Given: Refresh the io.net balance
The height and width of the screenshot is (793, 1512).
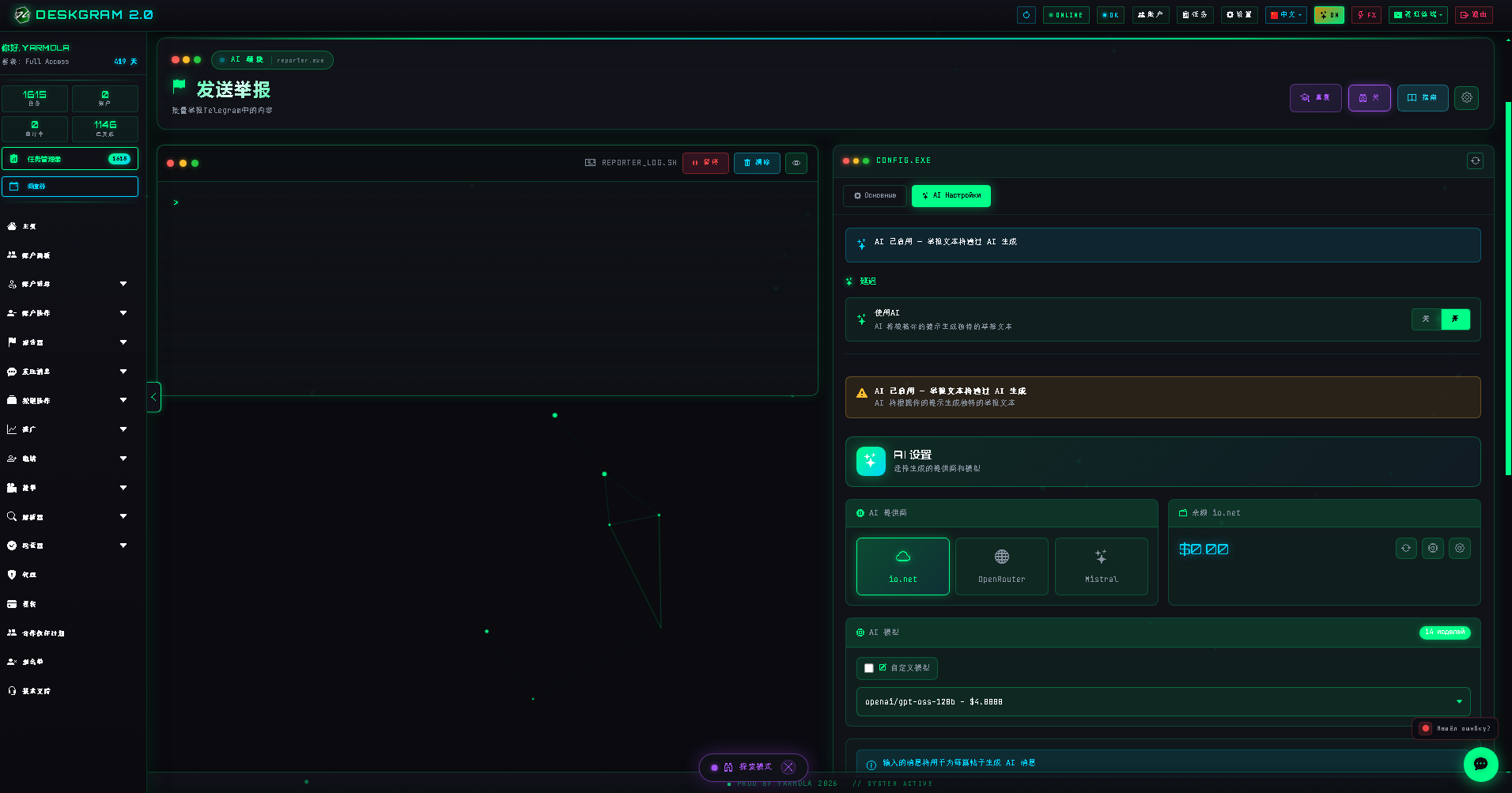Looking at the screenshot, I should coord(1406,548).
